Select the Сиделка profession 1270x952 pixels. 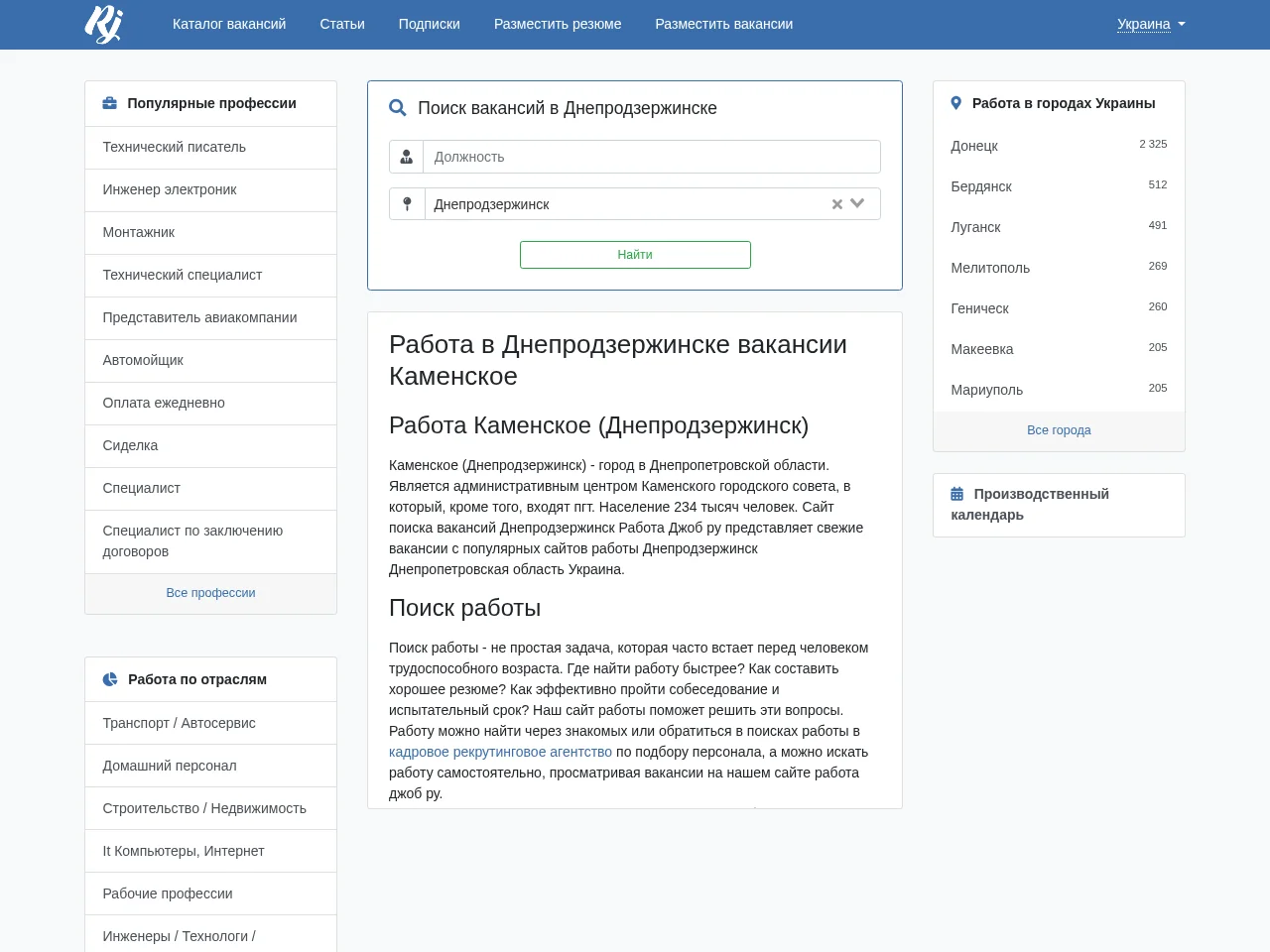(210, 445)
